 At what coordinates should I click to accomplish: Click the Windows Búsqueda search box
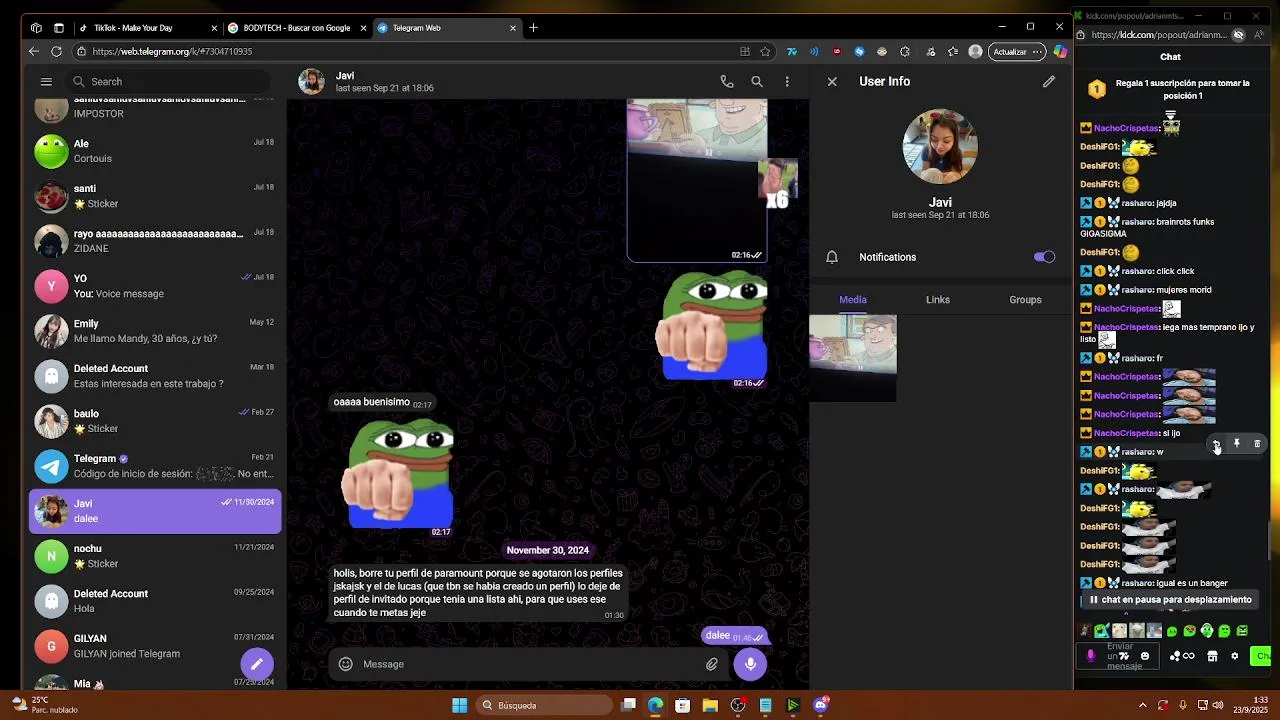pyautogui.click(x=543, y=705)
